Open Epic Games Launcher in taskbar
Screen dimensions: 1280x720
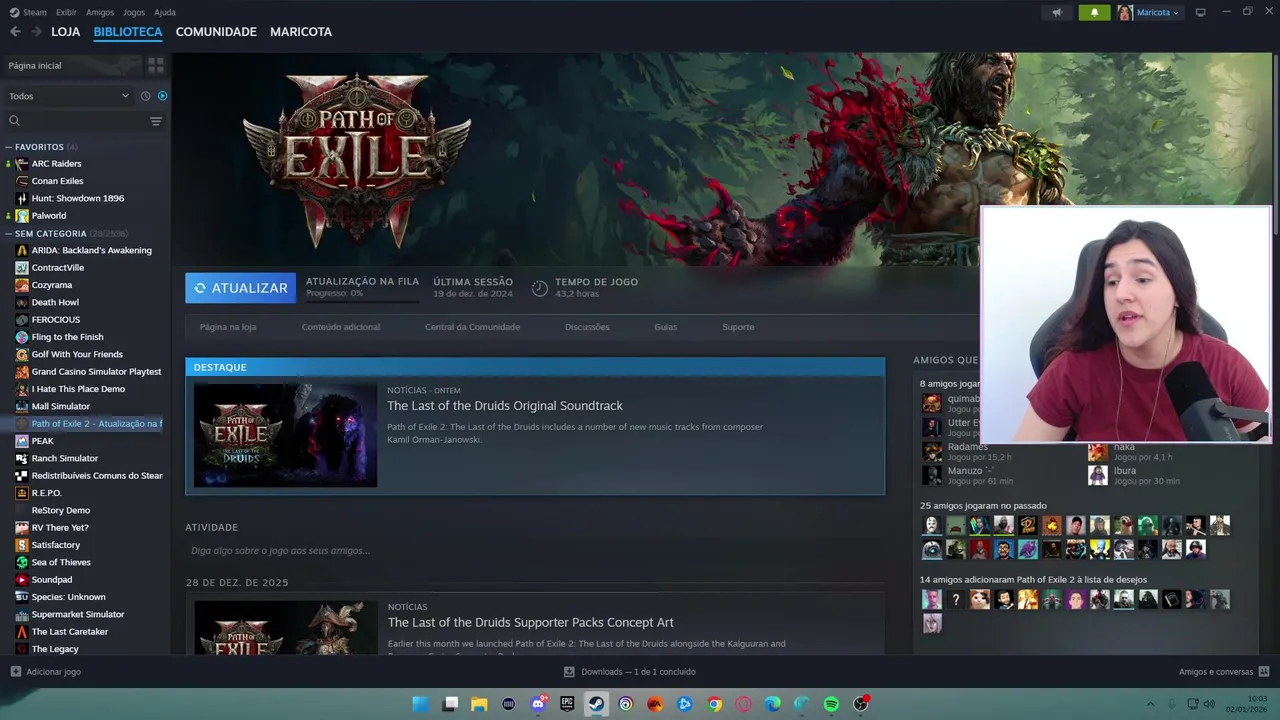pos(567,704)
